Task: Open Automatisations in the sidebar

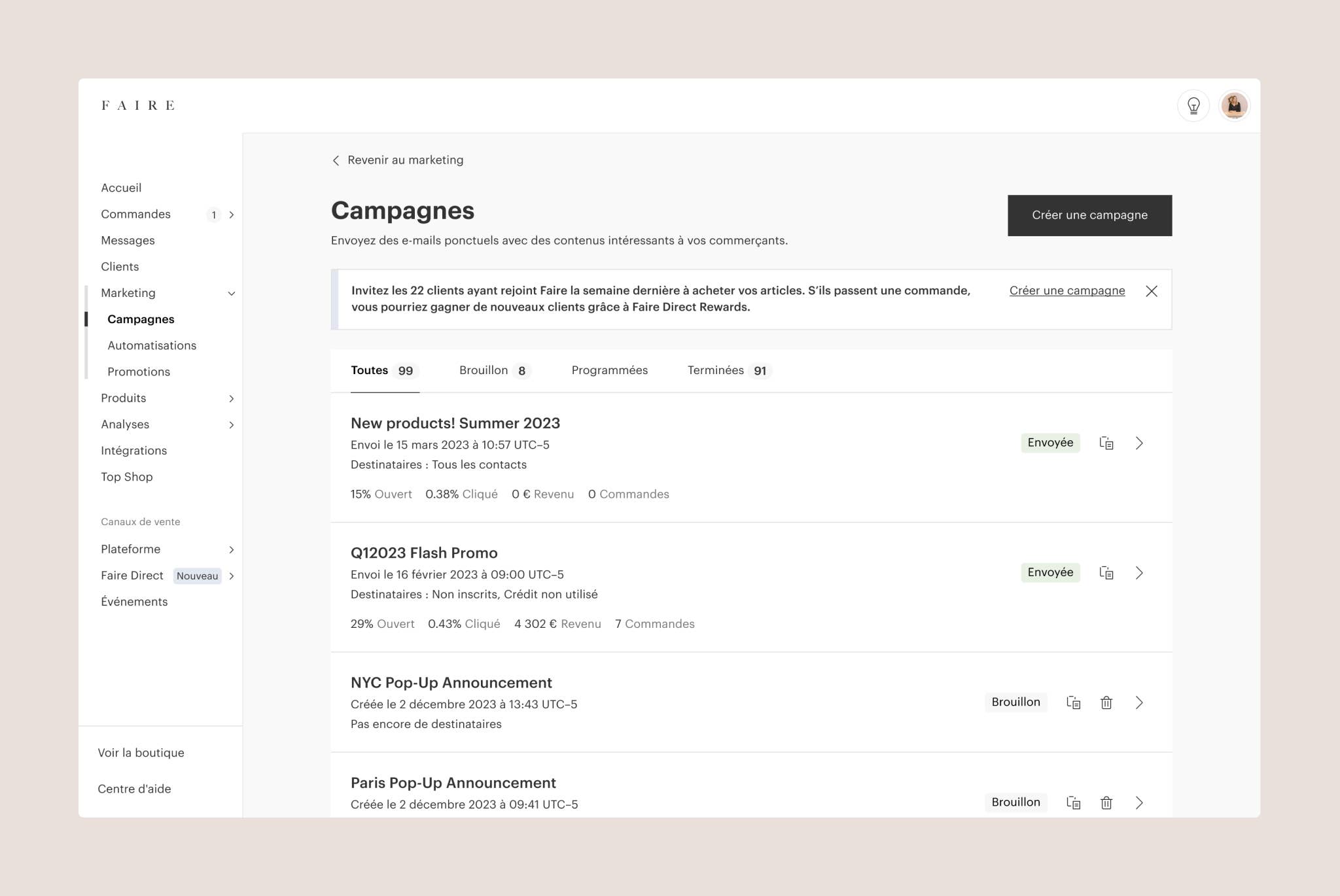Action: point(152,345)
